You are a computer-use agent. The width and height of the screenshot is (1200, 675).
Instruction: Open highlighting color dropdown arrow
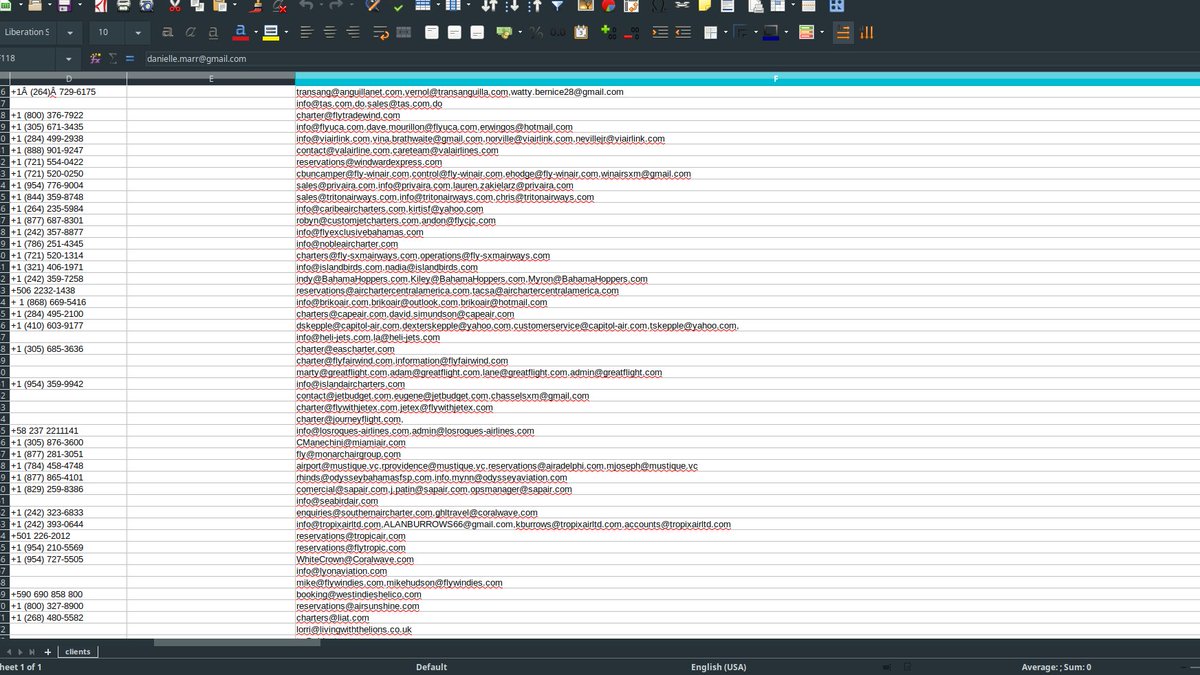[x=286, y=32]
